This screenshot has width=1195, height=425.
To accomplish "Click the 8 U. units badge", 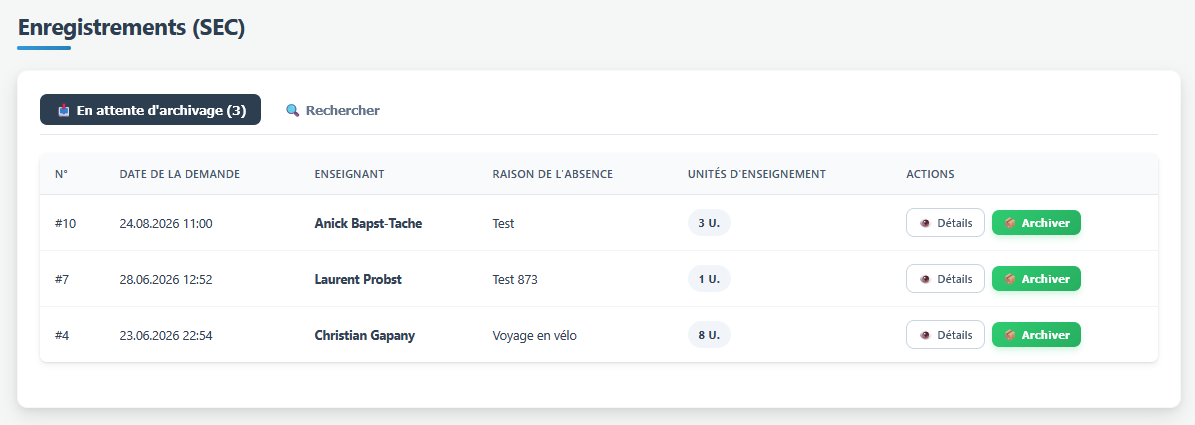I will pos(709,335).
